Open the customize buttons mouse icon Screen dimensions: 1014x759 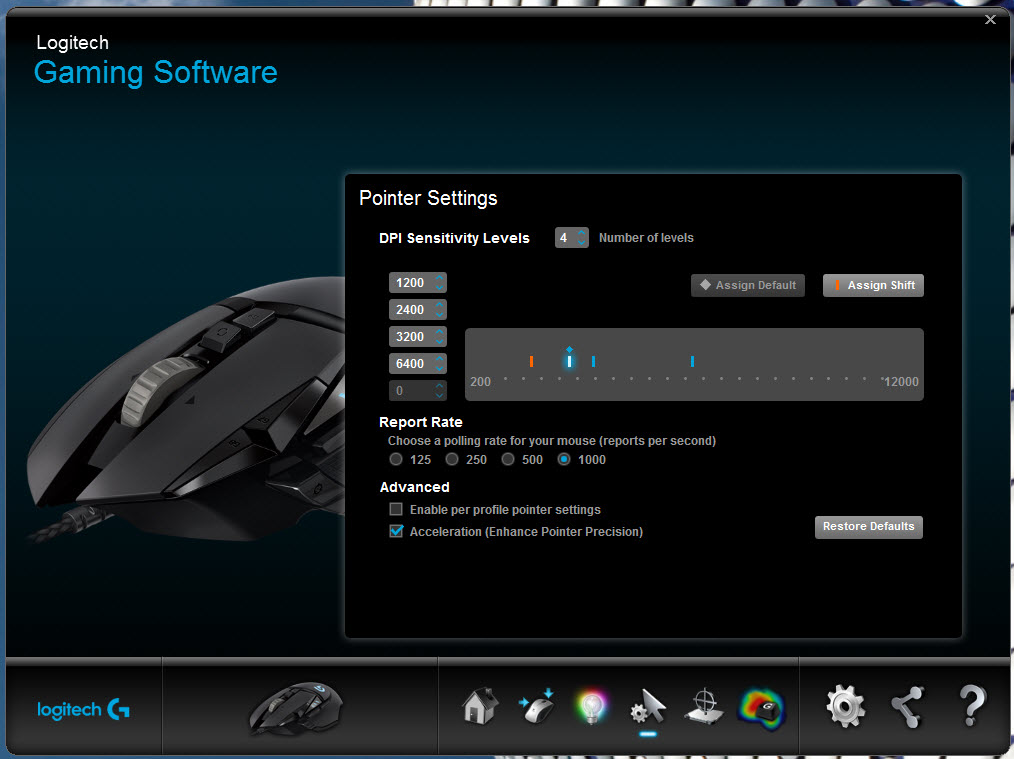(537, 706)
